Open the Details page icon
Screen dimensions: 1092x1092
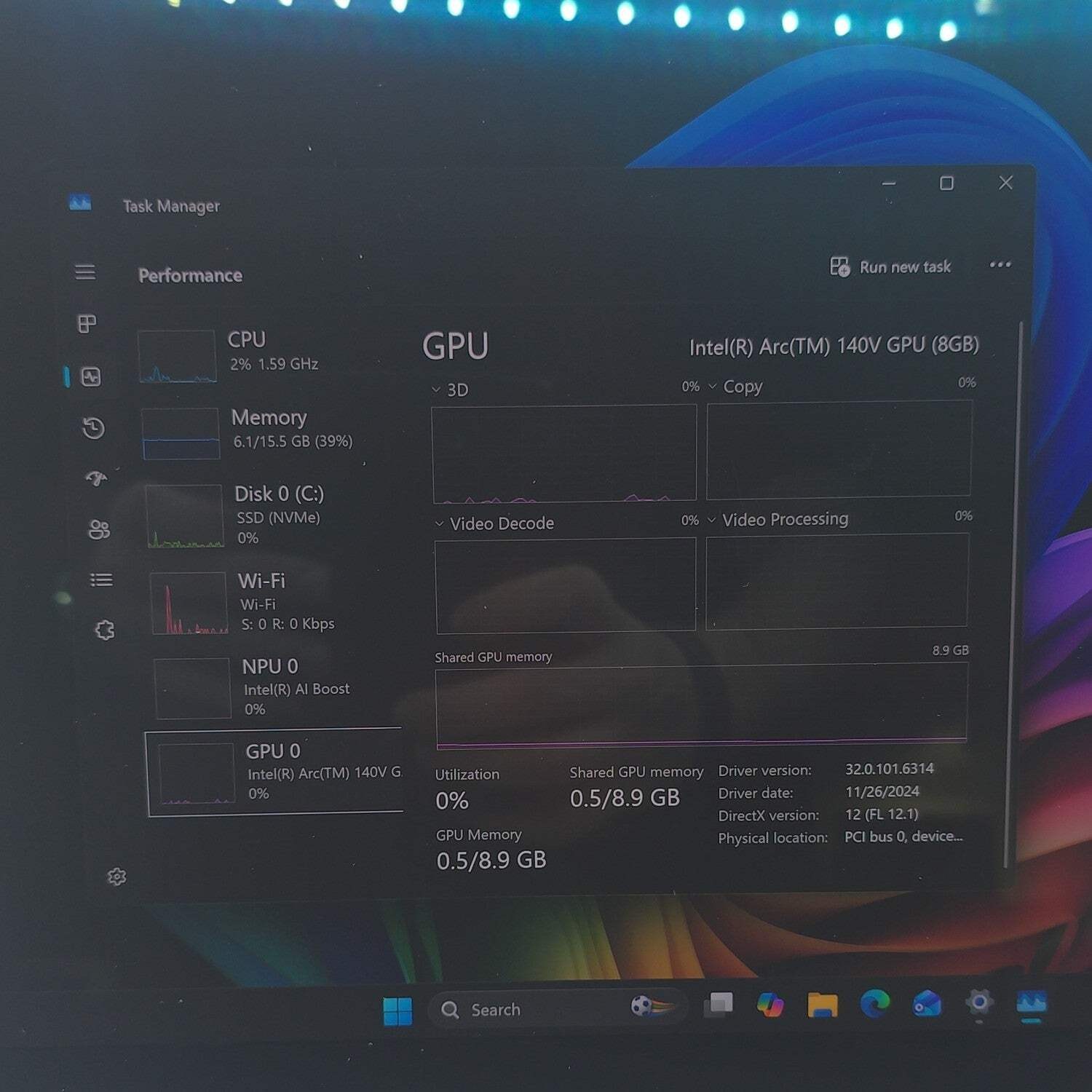point(101,579)
